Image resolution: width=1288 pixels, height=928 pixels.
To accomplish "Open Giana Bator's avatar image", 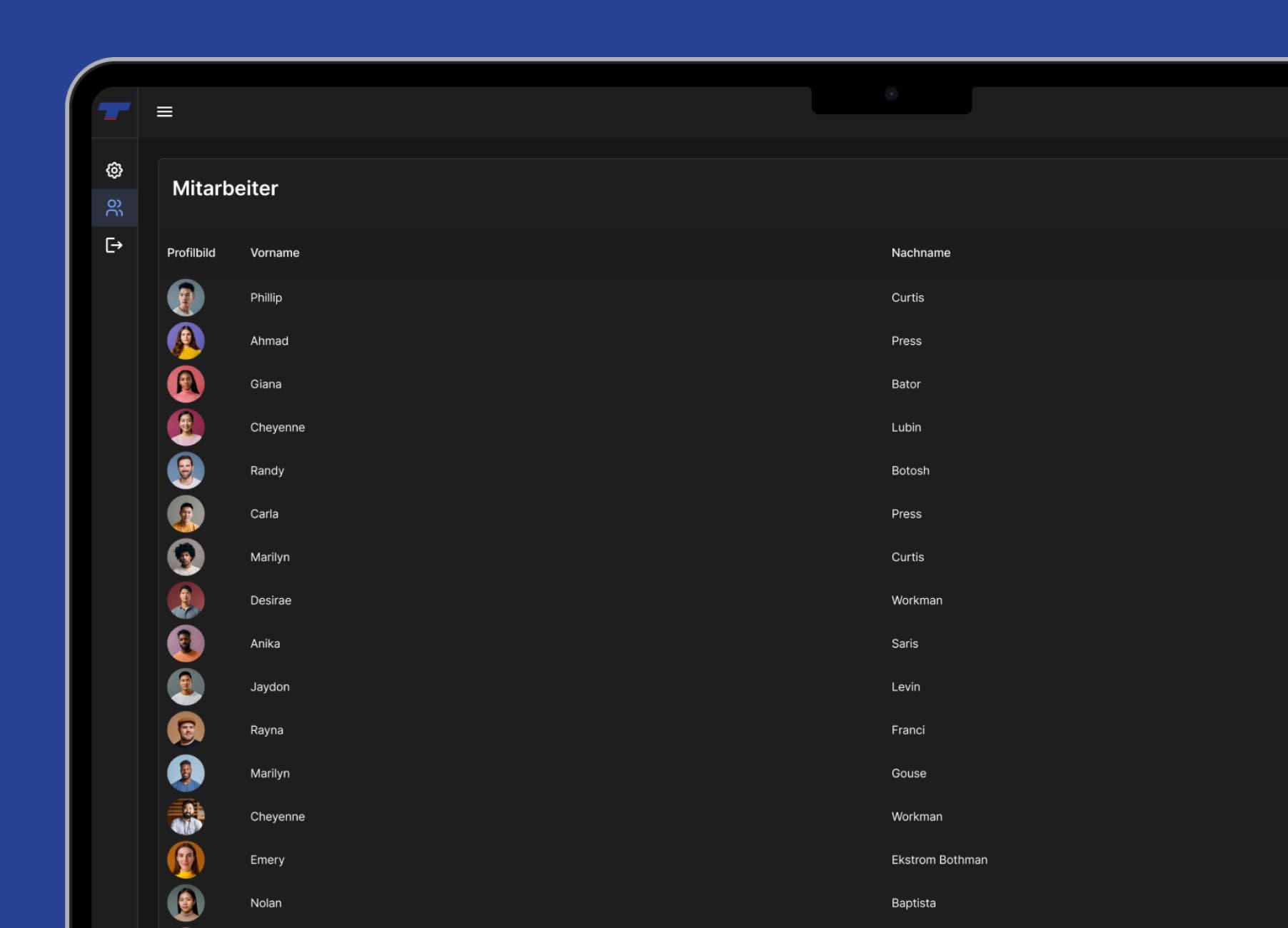I will point(186,384).
